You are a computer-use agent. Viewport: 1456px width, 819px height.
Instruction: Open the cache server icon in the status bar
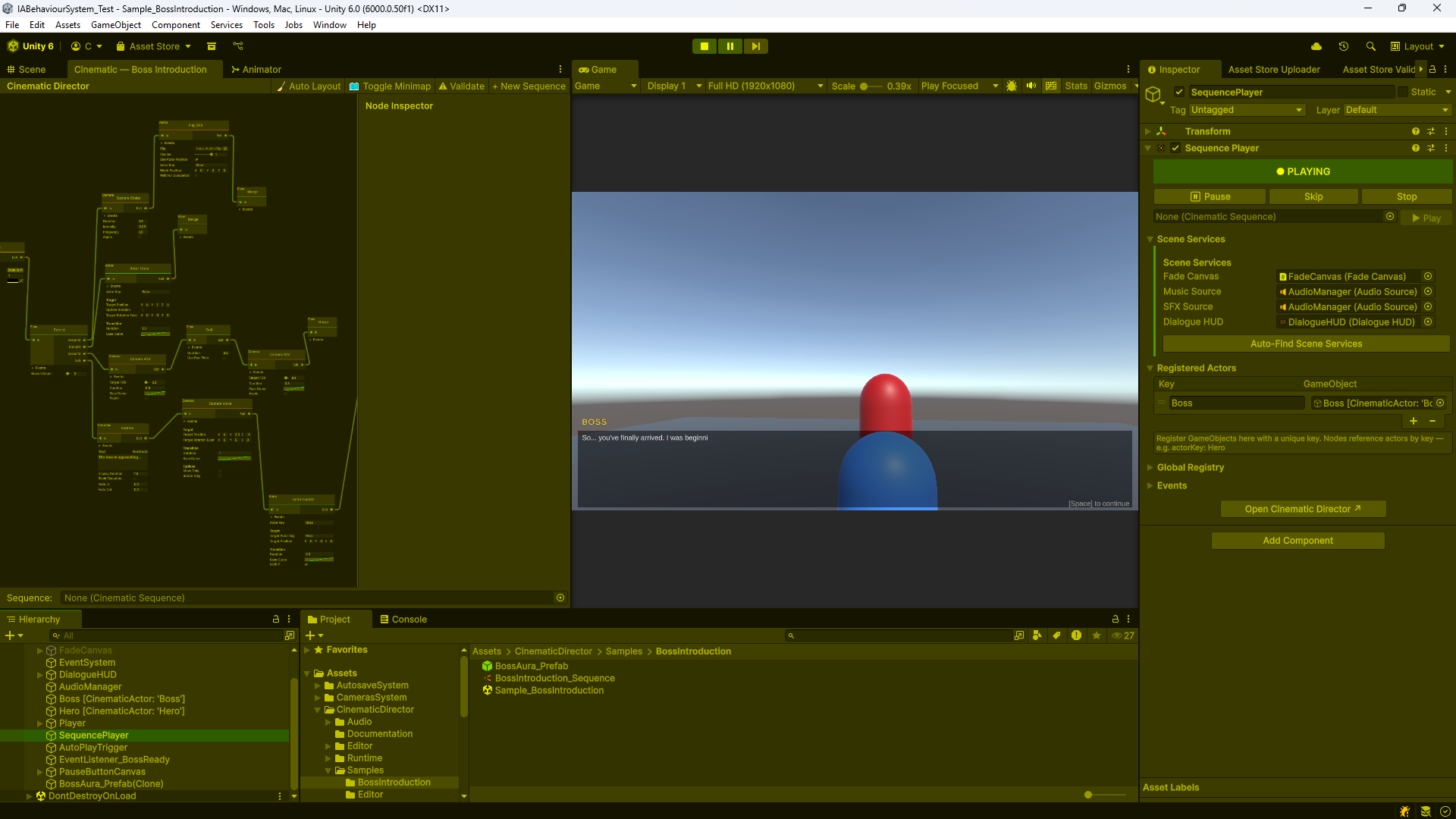[1426, 811]
